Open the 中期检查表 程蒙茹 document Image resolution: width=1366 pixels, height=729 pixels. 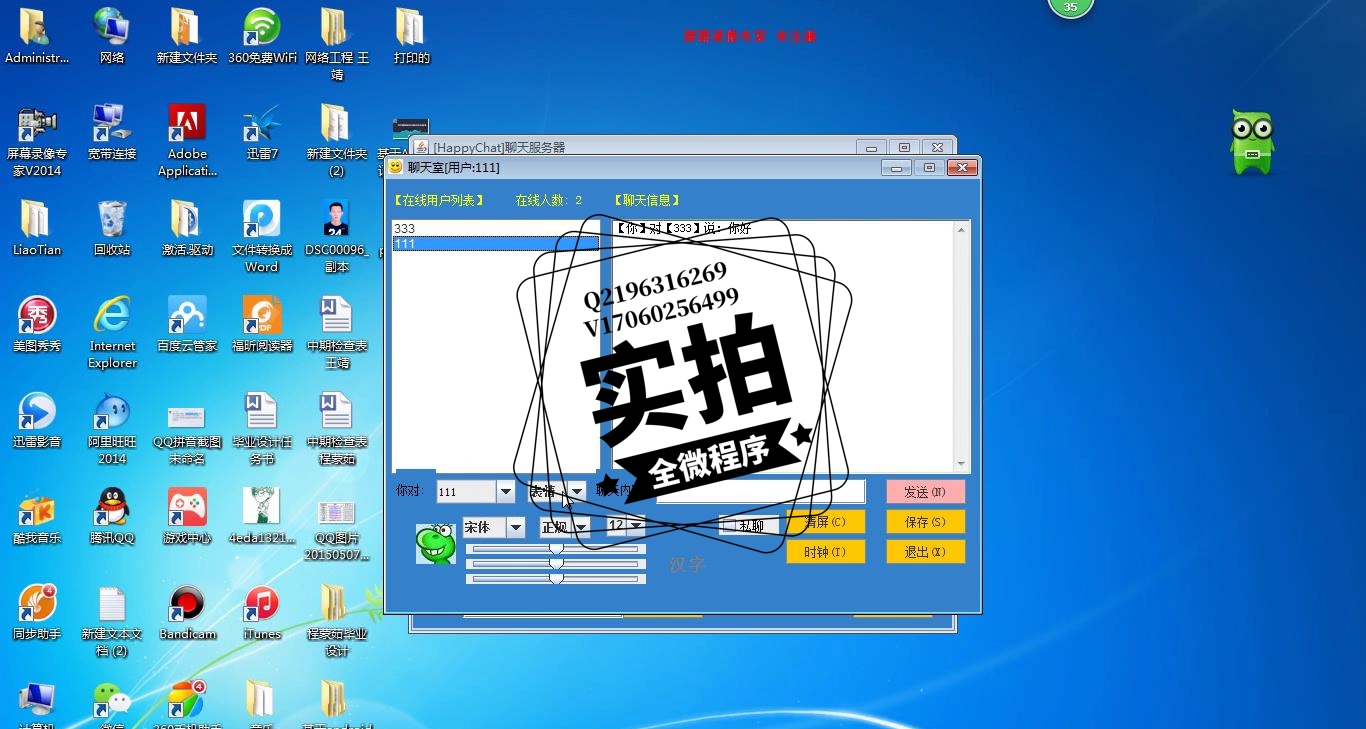click(x=337, y=429)
